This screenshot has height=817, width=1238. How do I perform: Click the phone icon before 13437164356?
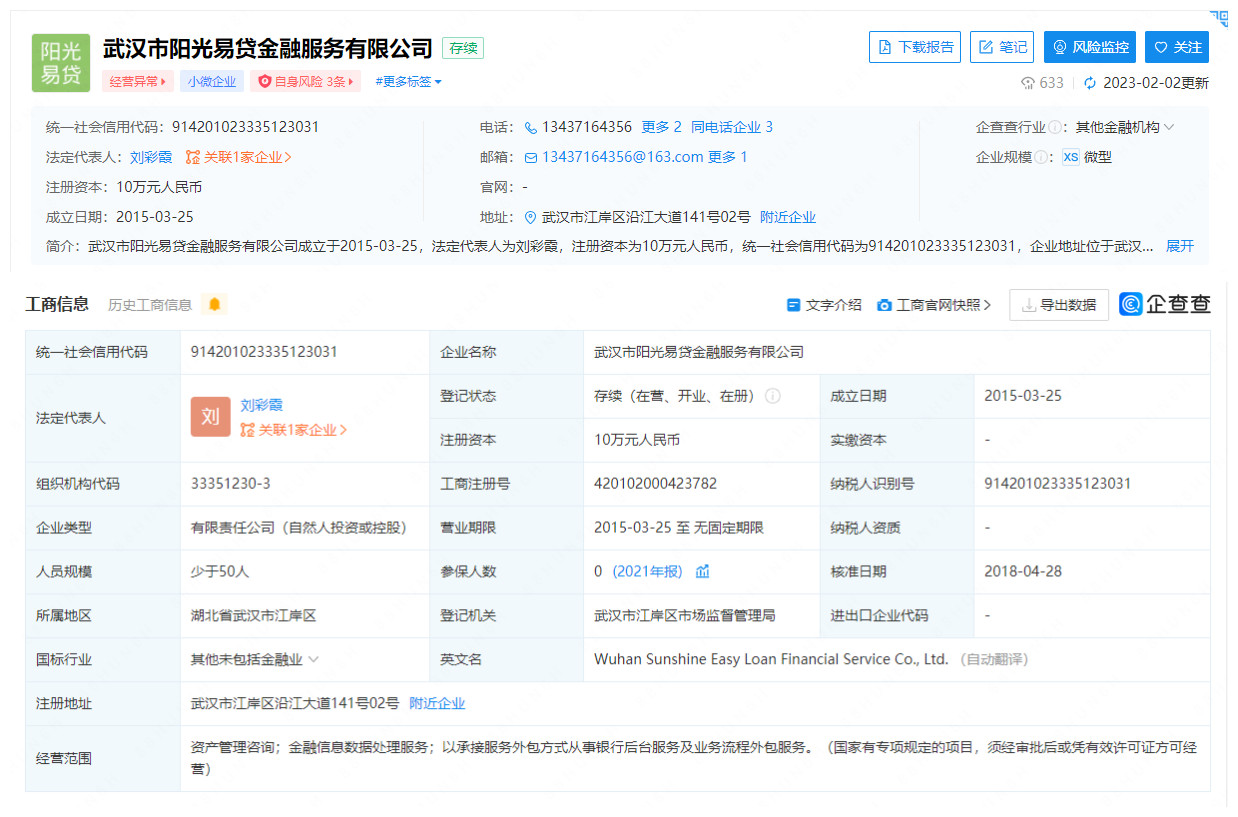tap(531, 127)
